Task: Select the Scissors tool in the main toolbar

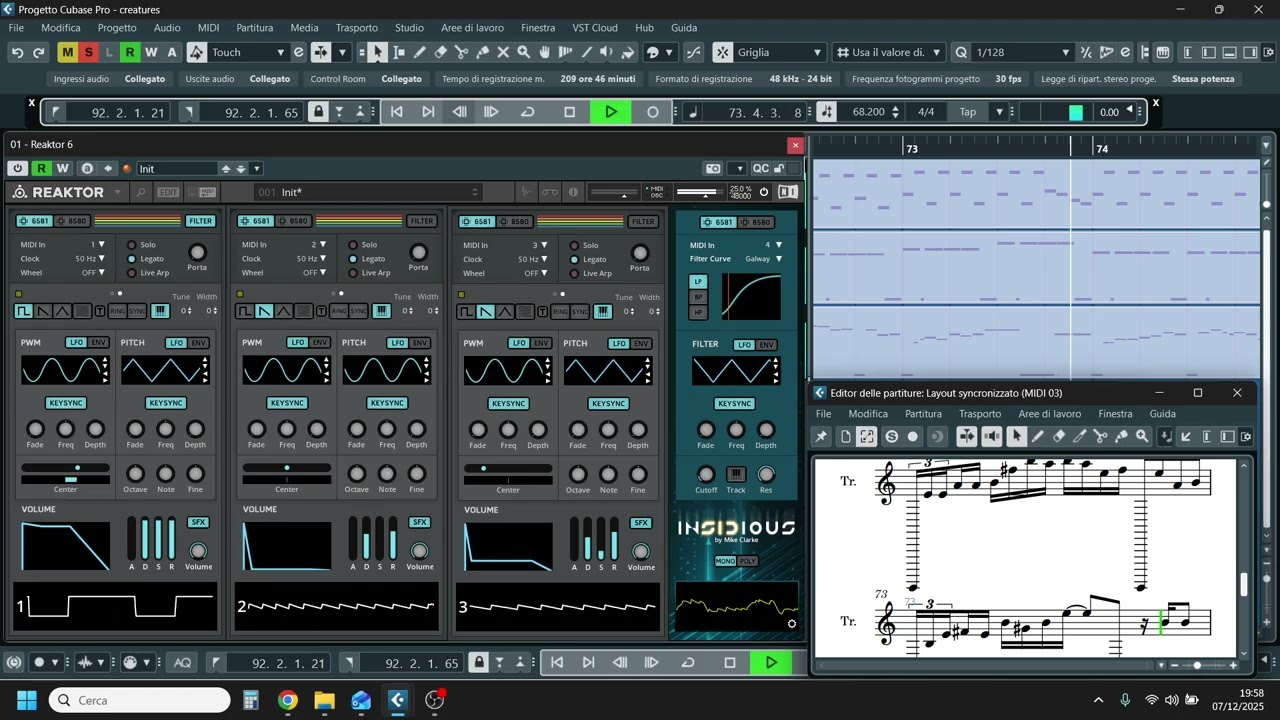Action: [461, 52]
